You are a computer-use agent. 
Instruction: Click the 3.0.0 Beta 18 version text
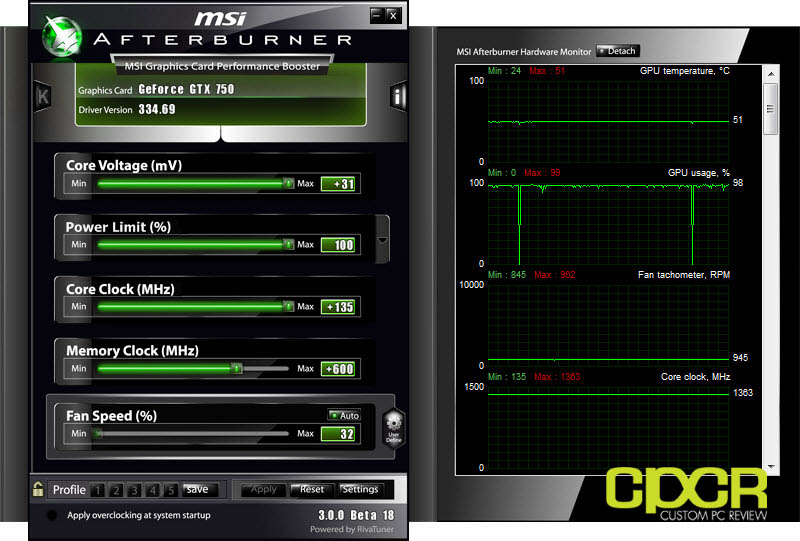356,515
